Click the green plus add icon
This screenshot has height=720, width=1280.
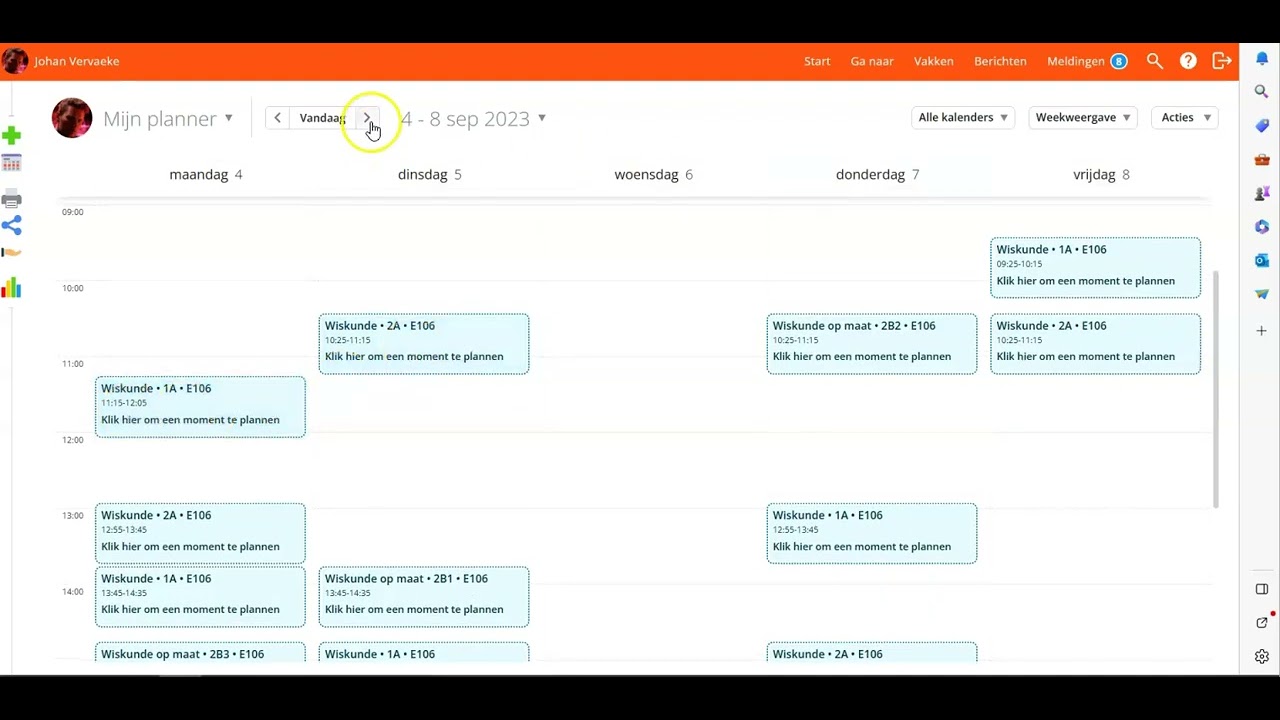[11, 135]
